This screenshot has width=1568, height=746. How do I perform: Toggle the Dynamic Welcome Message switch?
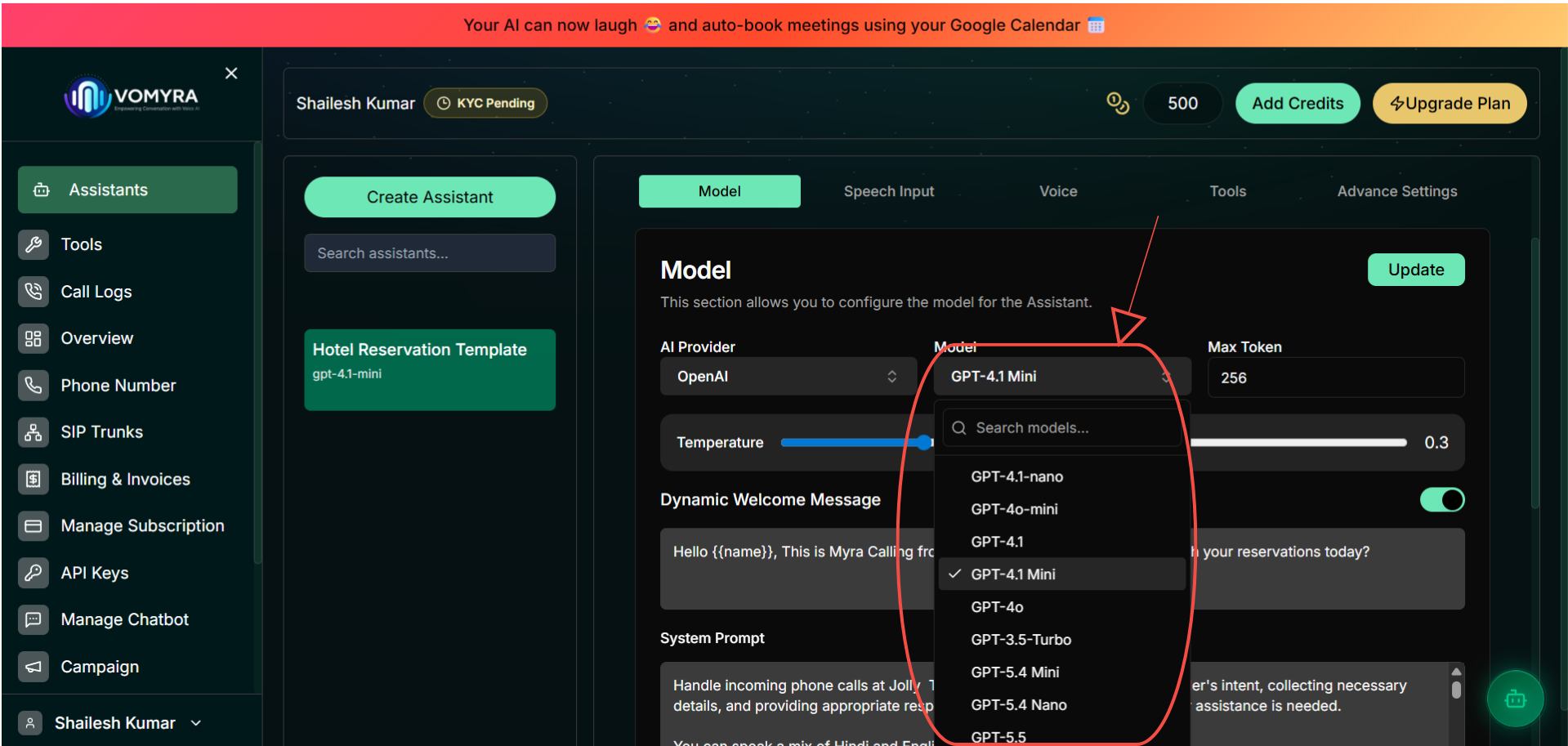[x=1442, y=499]
